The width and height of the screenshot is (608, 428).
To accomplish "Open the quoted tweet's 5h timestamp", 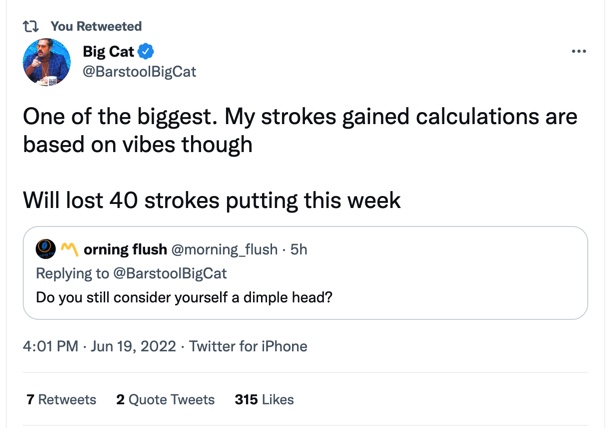I will 298,249.
